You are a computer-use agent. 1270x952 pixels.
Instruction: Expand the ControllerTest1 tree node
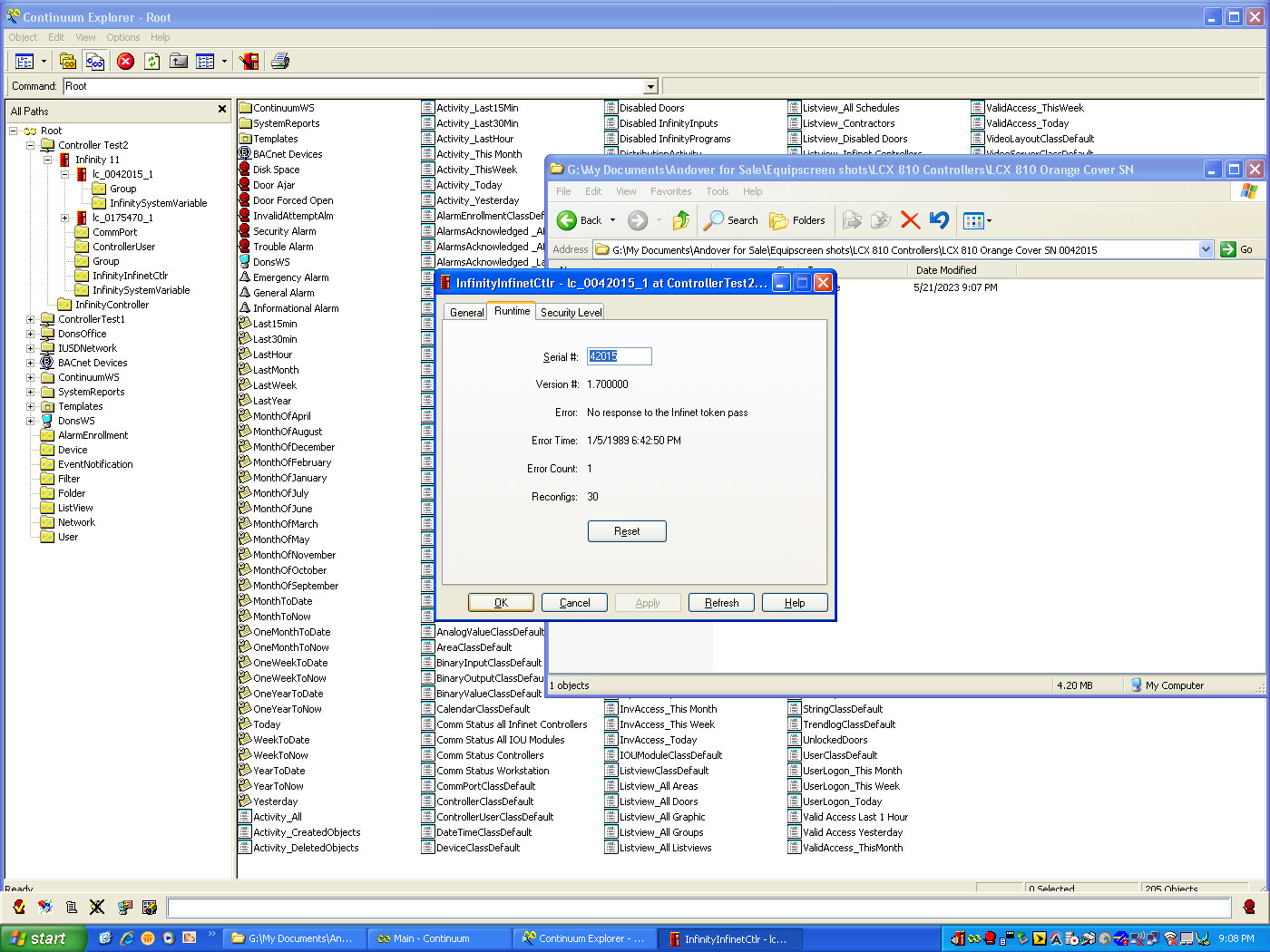[x=30, y=319]
